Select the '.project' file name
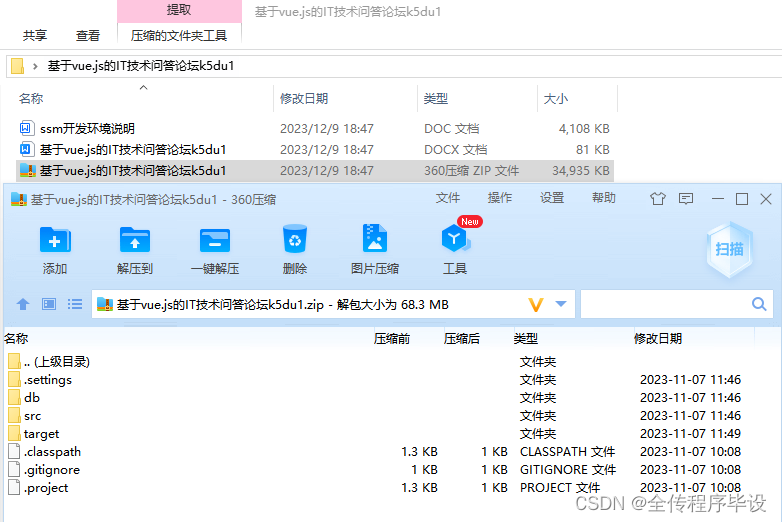 coord(46,488)
